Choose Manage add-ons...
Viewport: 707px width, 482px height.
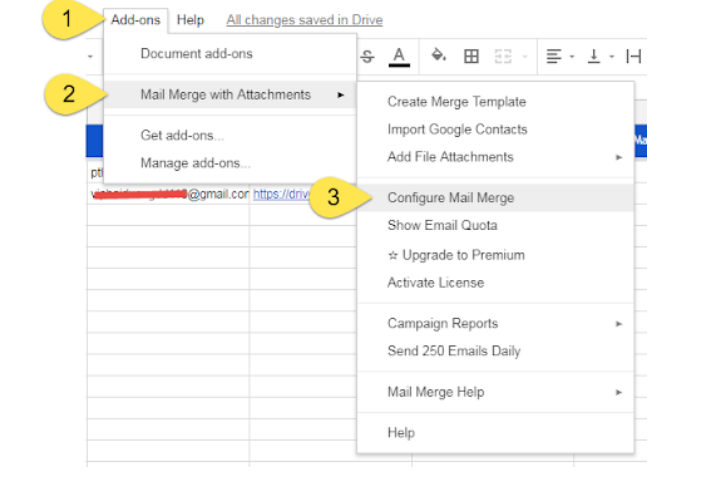tap(230, 163)
